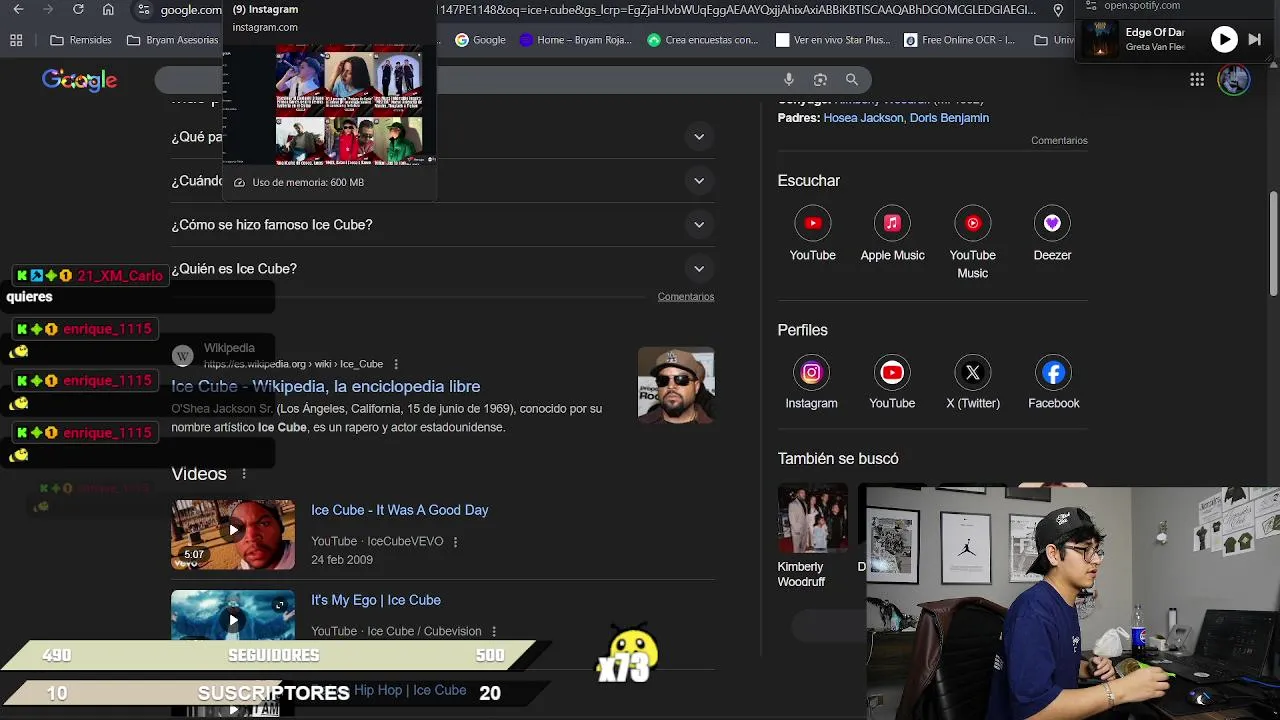1280x720 pixels.
Task: Expand the ¿Cuándo... question chevron
Action: [699, 181]
